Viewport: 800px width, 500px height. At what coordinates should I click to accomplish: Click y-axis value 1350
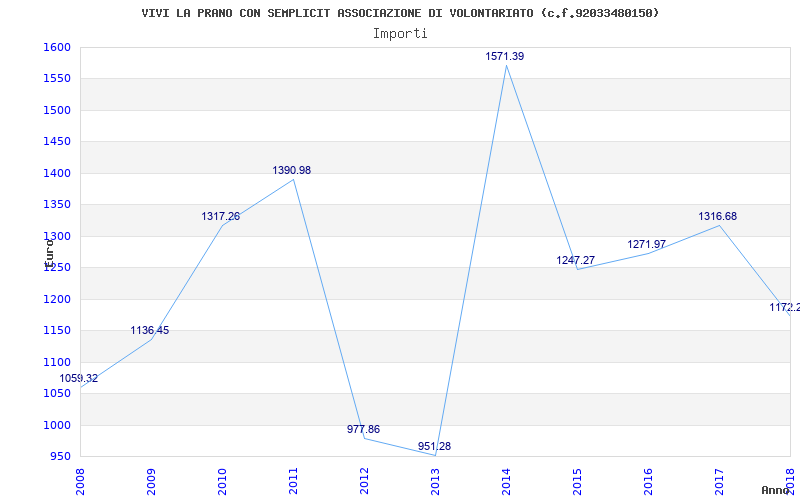tap(57, 205)
